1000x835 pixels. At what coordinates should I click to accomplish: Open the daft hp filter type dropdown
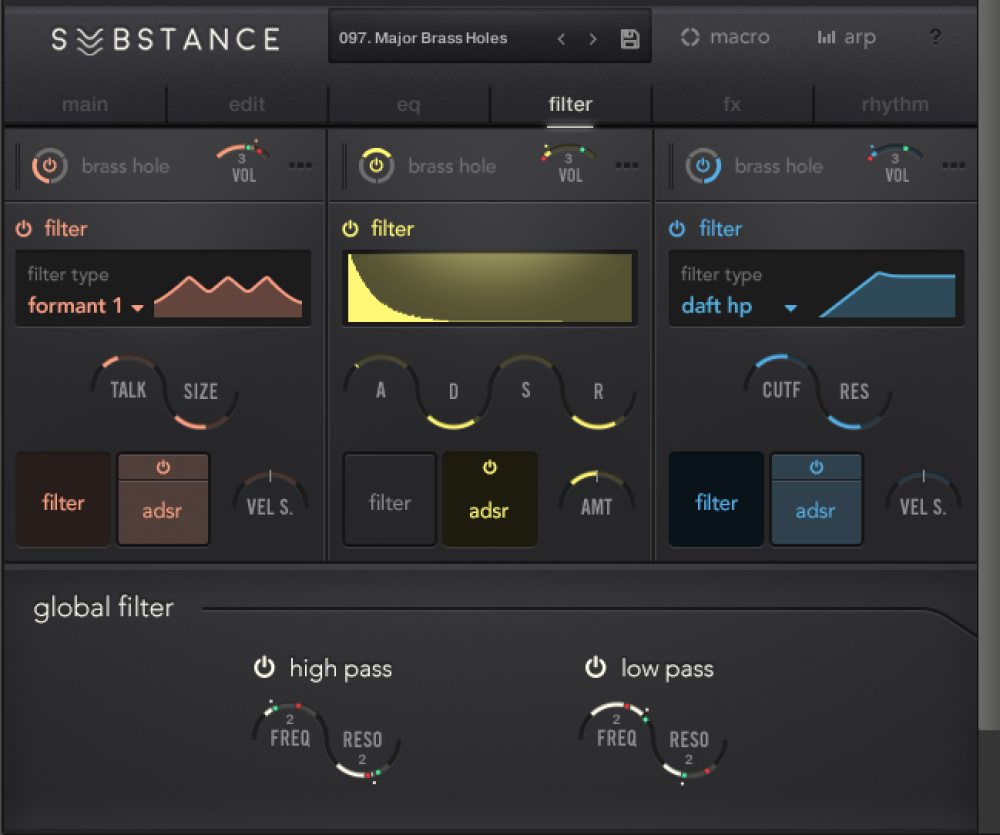pyautogui.click(x=738, y=306)
